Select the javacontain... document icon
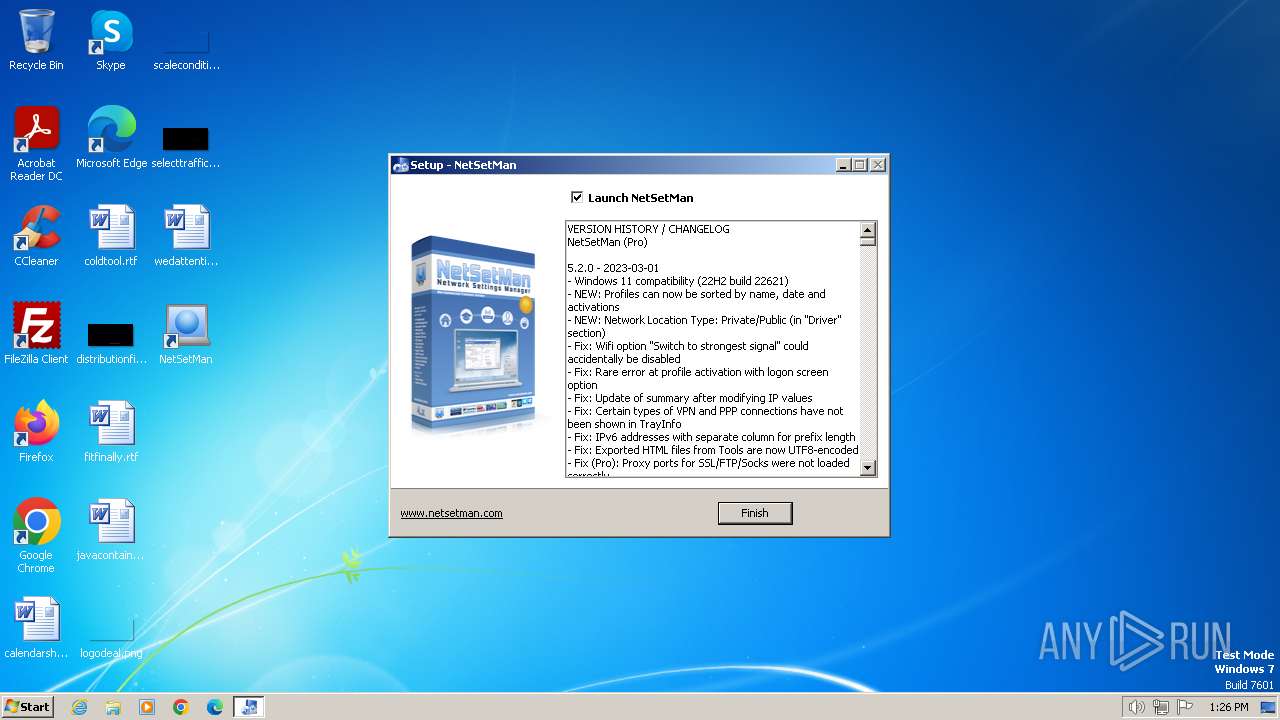This screenshot has width=1280, height=720. [111, 530]
